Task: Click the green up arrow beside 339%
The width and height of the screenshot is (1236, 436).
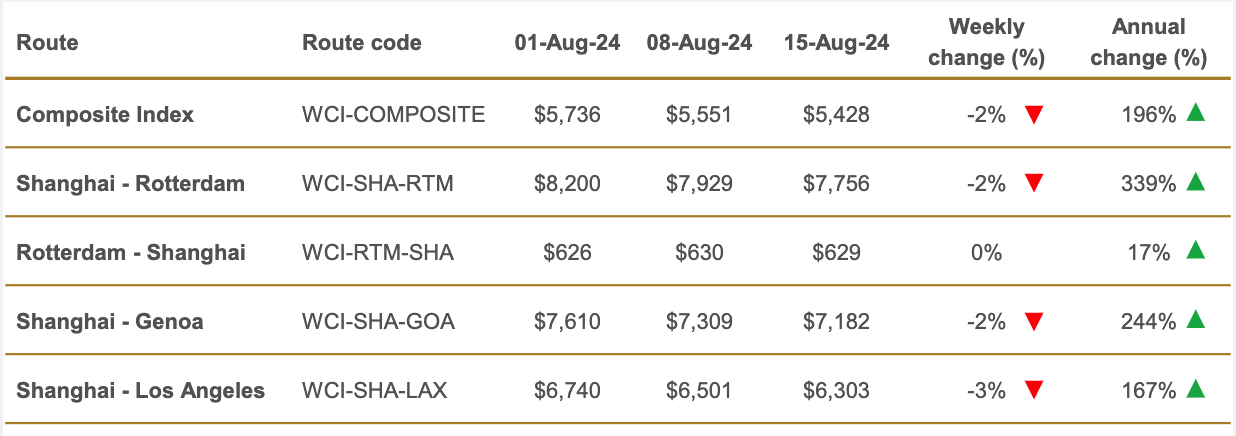Action: [1195, 181]
